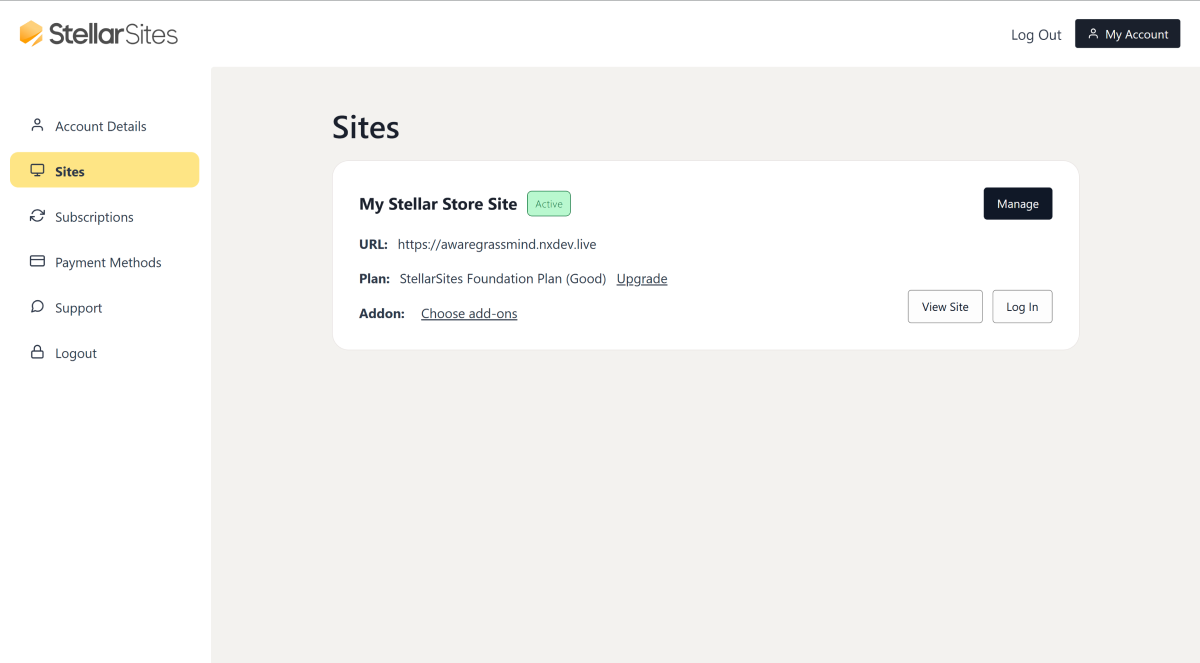Click the Manage button
The width and height of the screenshot is (1200, 663).
[x=1017, y=203]
